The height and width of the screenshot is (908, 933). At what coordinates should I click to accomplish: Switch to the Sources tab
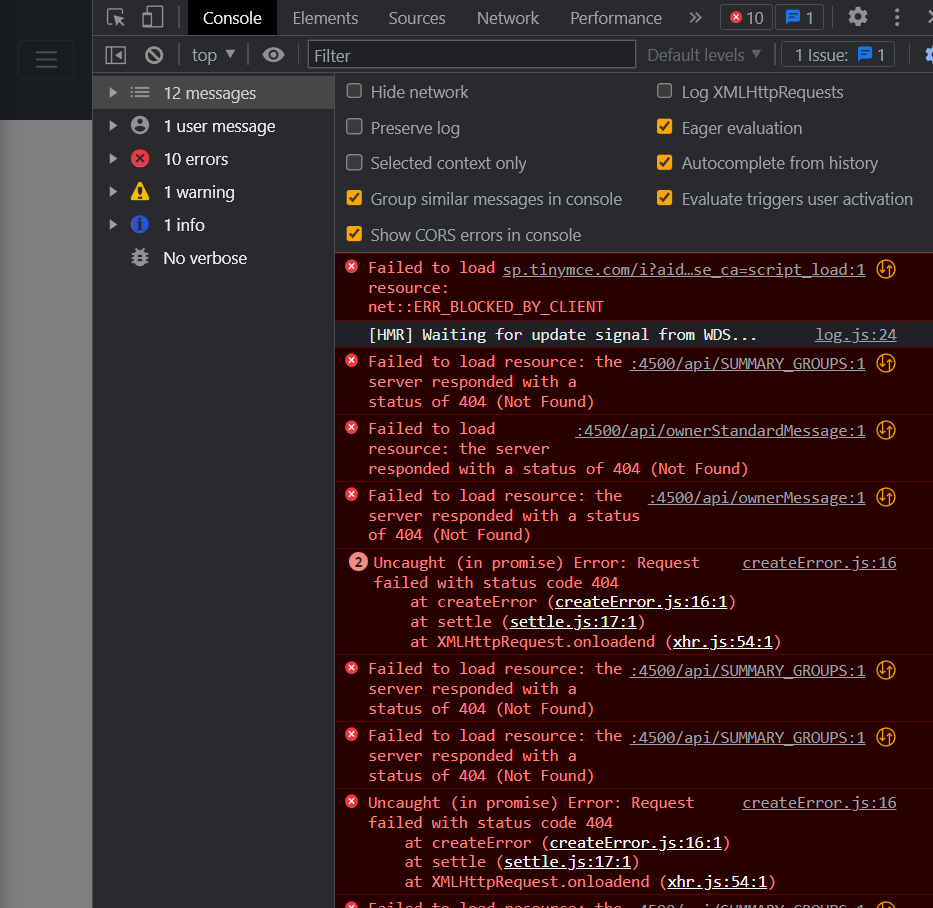(x=417, y=18)
